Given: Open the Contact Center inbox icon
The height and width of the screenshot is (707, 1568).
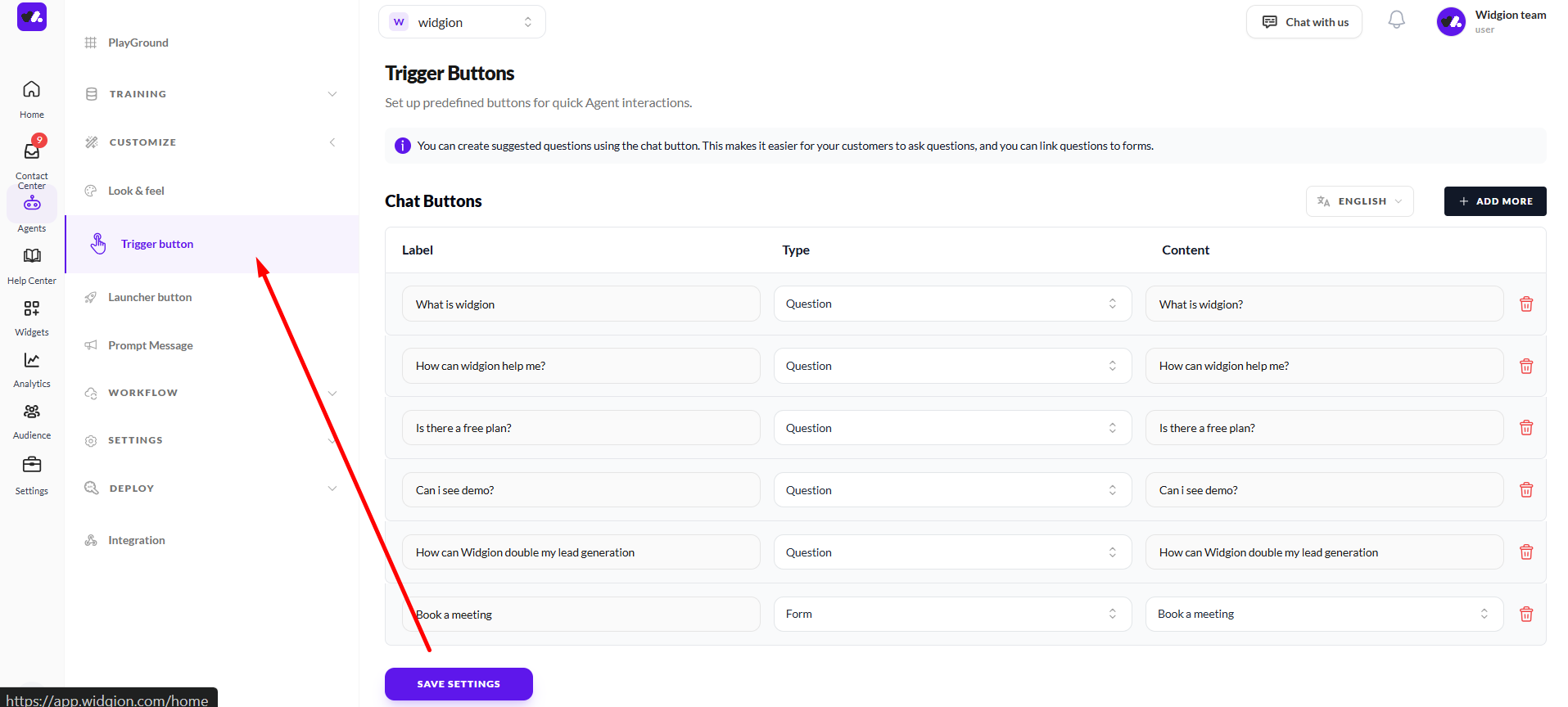Looking at the screenshot, I should pyautogui.click(x=32, y=152).
